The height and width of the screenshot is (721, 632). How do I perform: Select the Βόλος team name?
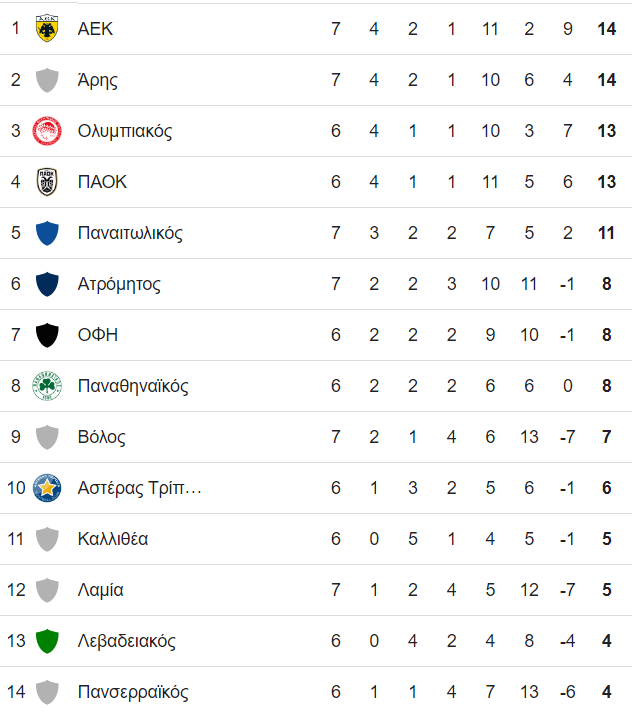pos(101,437)
